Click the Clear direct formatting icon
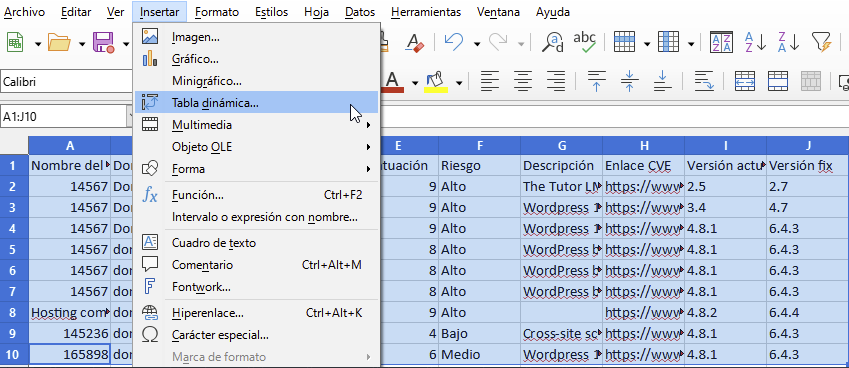The height and width of the screenshot is (368, 849). tap(416, 42)
